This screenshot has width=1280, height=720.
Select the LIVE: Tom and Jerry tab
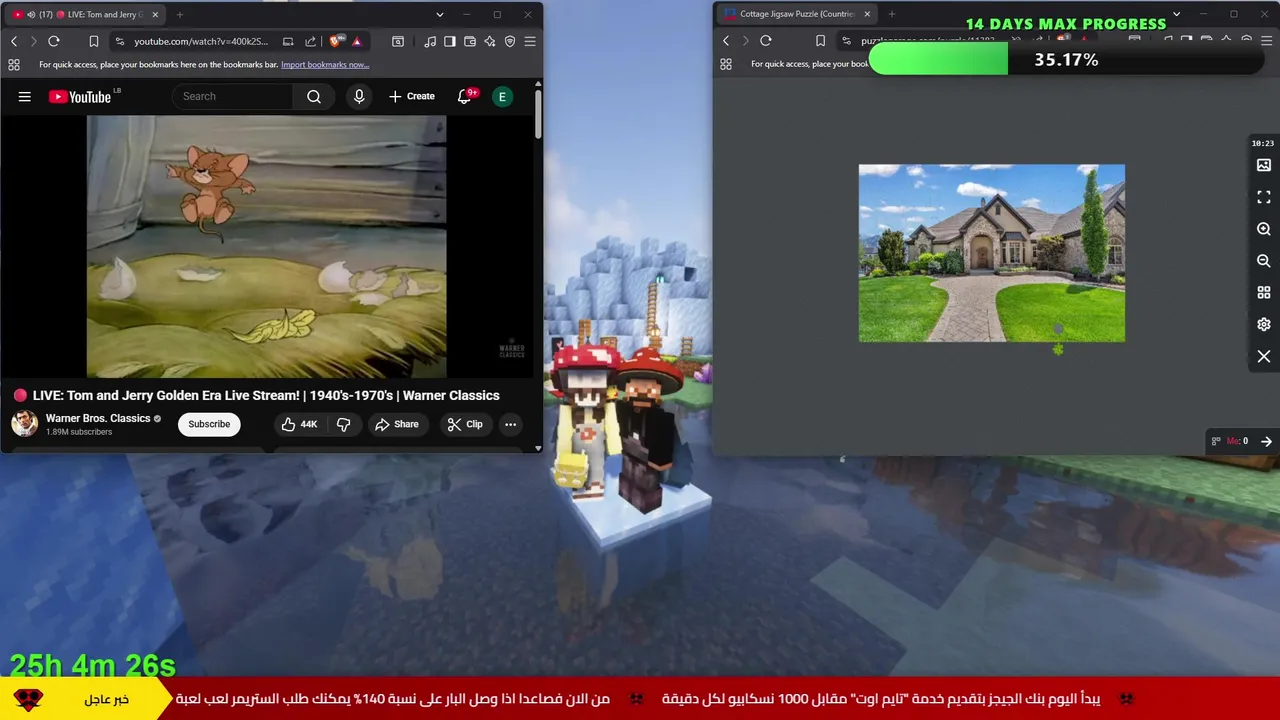85,14
